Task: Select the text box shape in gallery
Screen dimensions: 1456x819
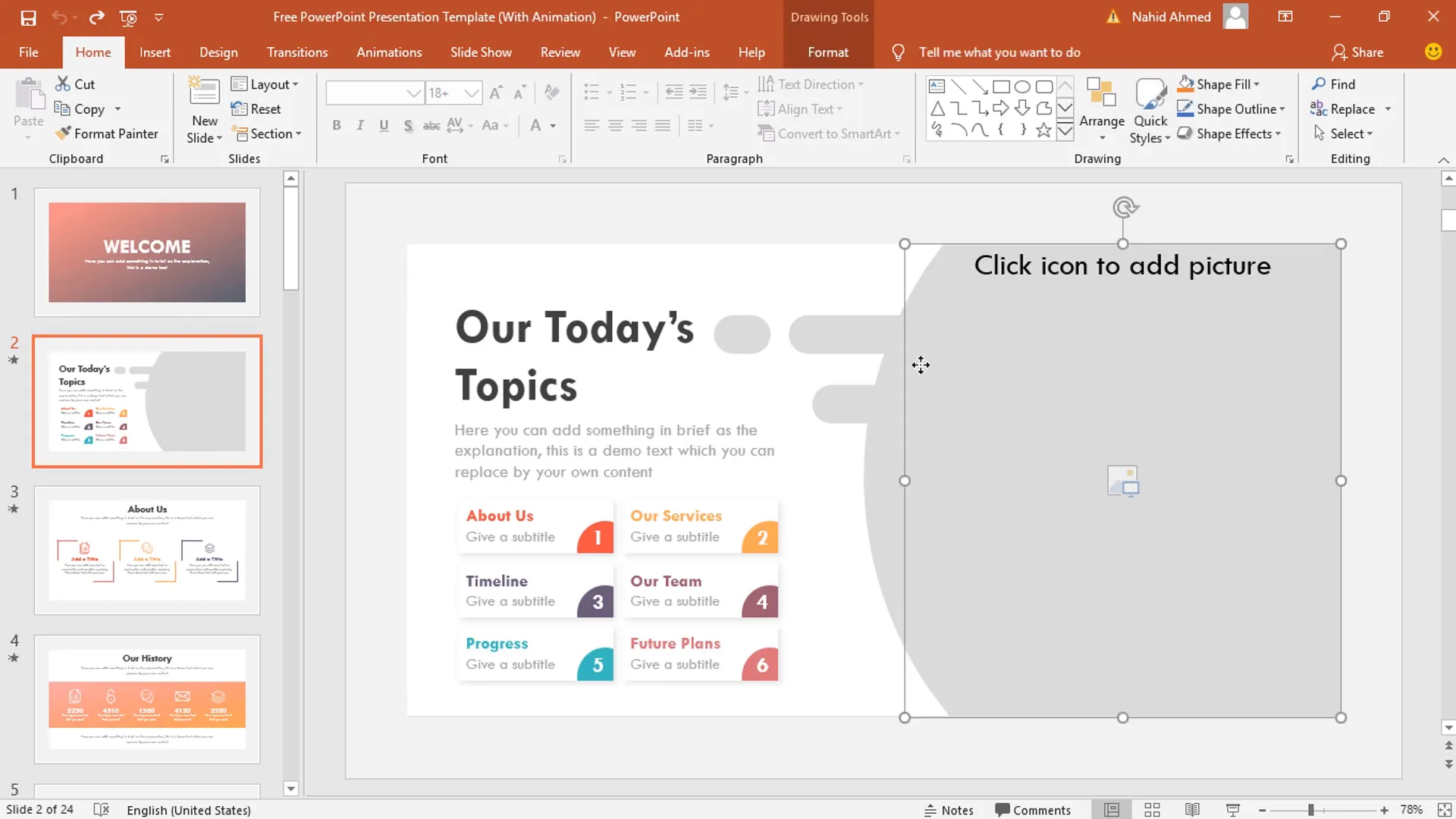Action: pos(937,86)
